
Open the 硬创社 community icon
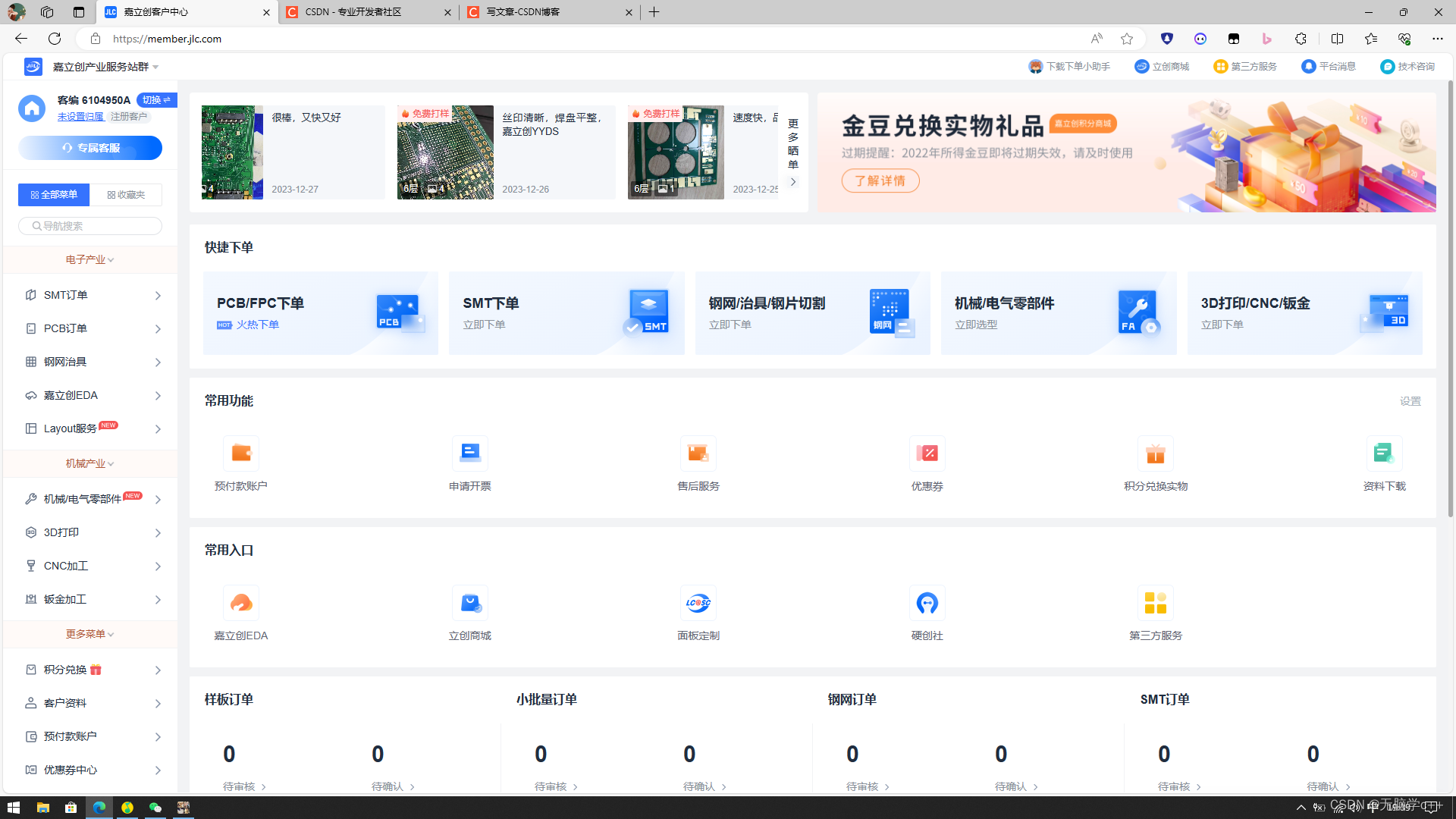click(x=927, y=603)
